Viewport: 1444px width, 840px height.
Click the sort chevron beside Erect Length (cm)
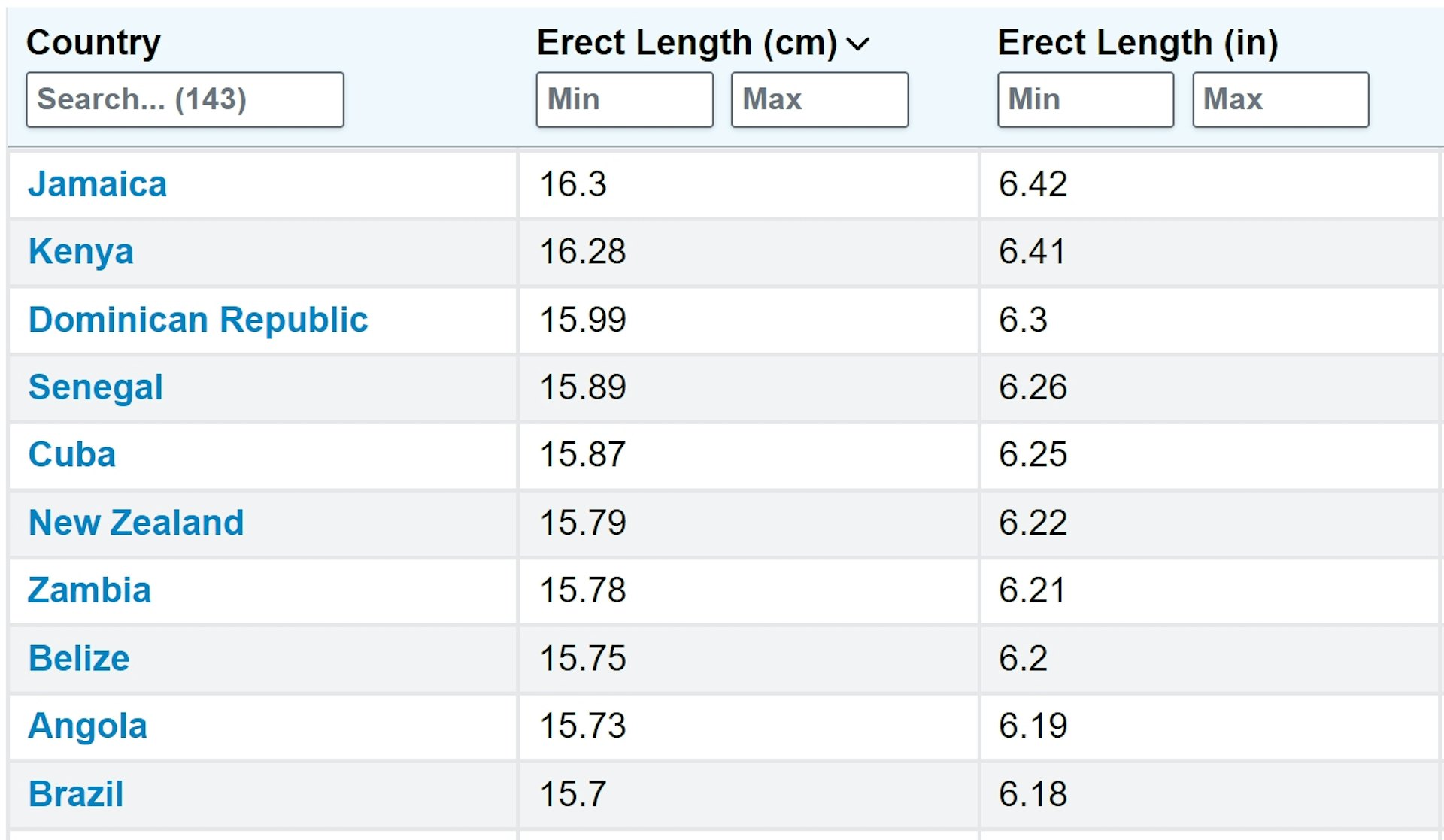click(x=858, y=44)
